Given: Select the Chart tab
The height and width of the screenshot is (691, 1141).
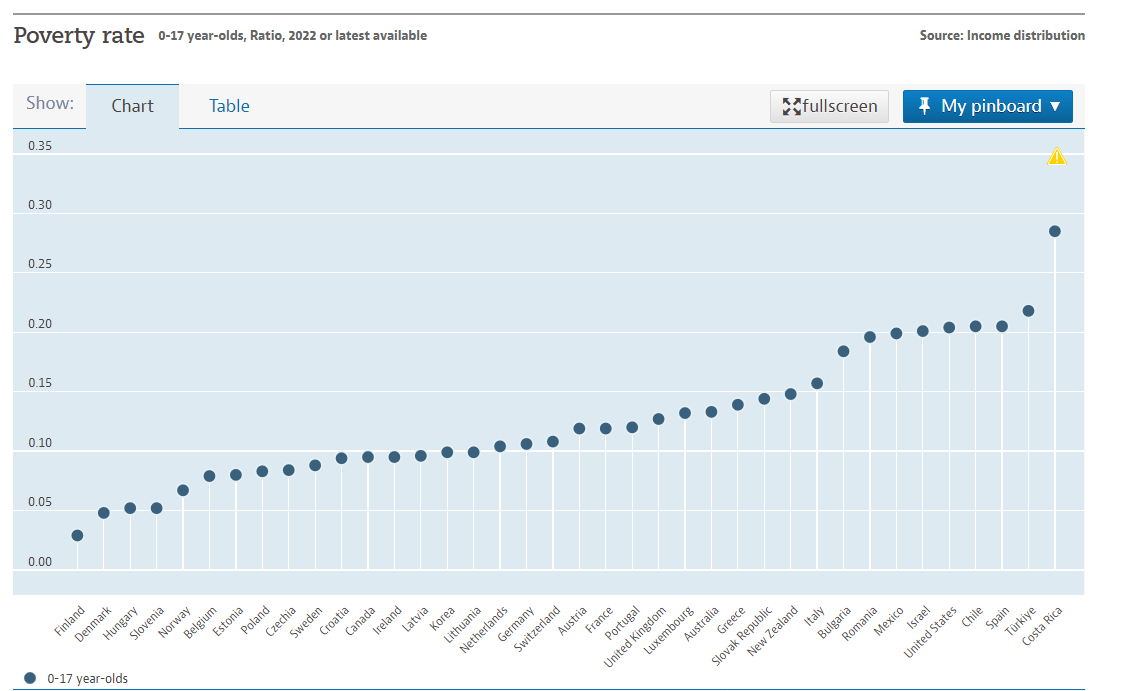Looking at the screenshot, I should coord(132,106).
